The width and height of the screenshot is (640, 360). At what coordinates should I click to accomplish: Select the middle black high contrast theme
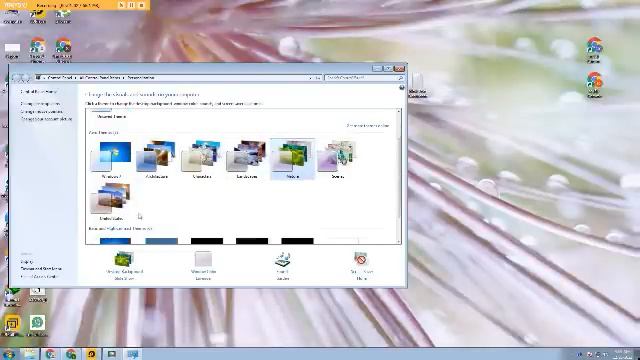(x=252, y=241)
